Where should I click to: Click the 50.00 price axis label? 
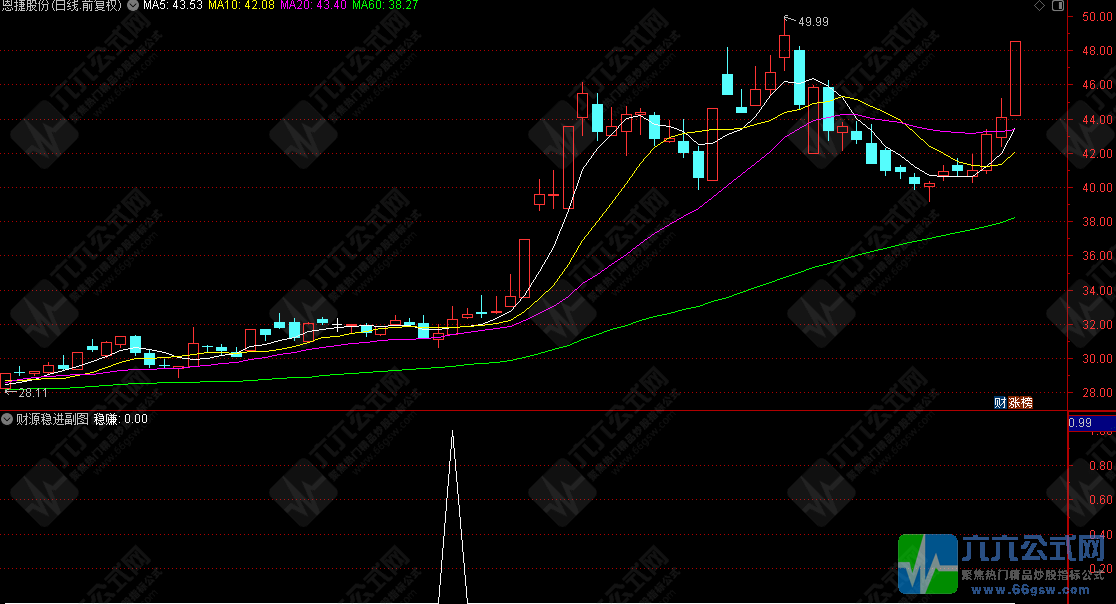[x=1094, y=17]
